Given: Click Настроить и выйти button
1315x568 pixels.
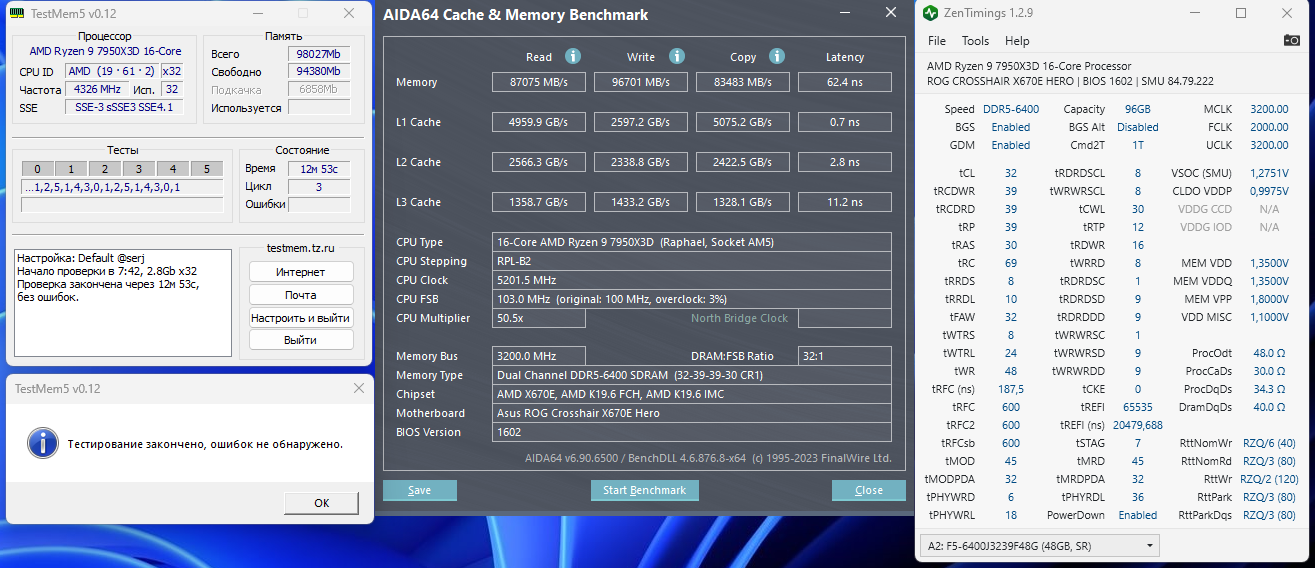Looking at the screenshot, I should coord(301,317).
